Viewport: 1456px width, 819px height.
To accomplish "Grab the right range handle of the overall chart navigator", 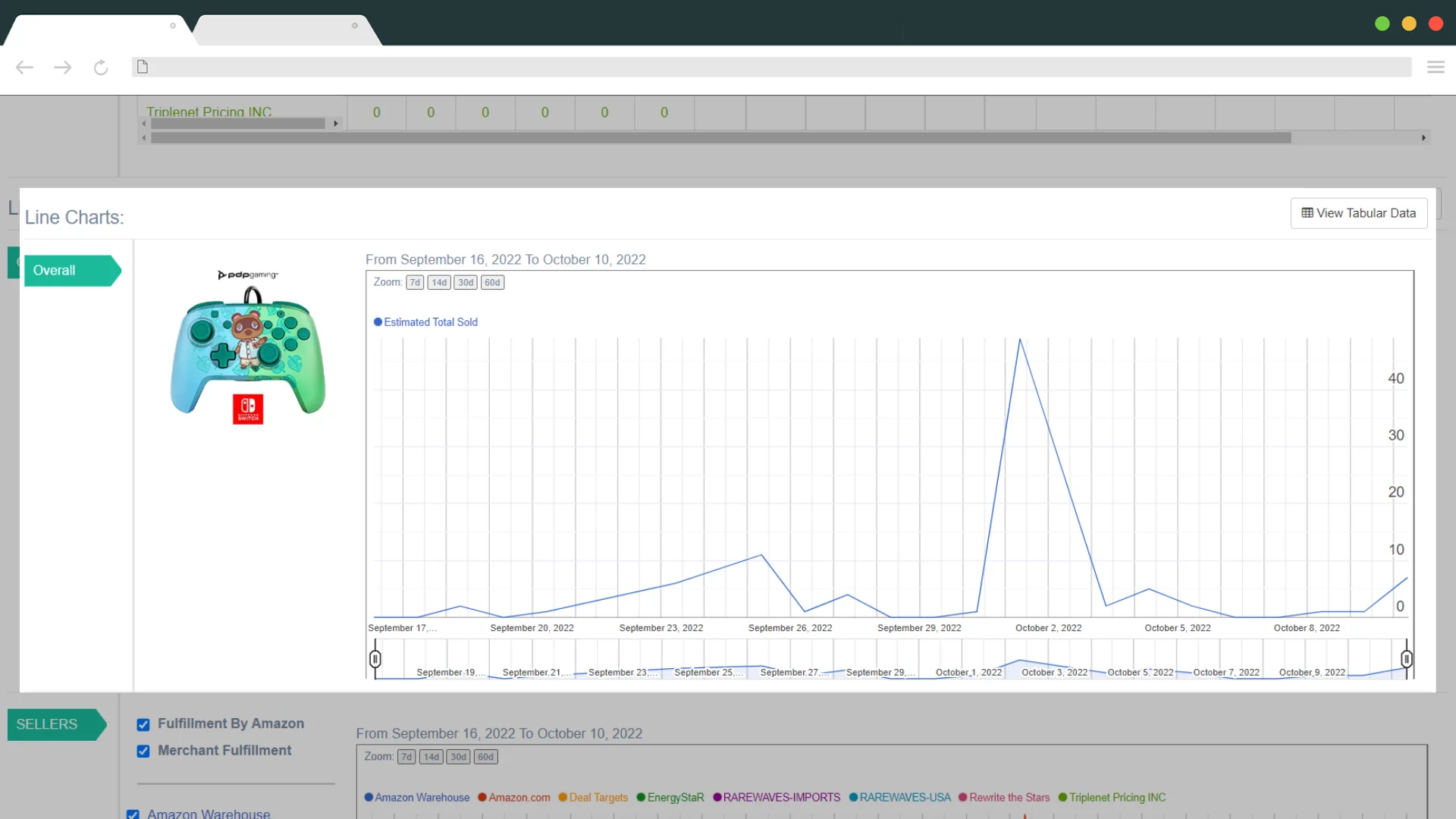I will pyautogui.click(x=1407, y=659).
